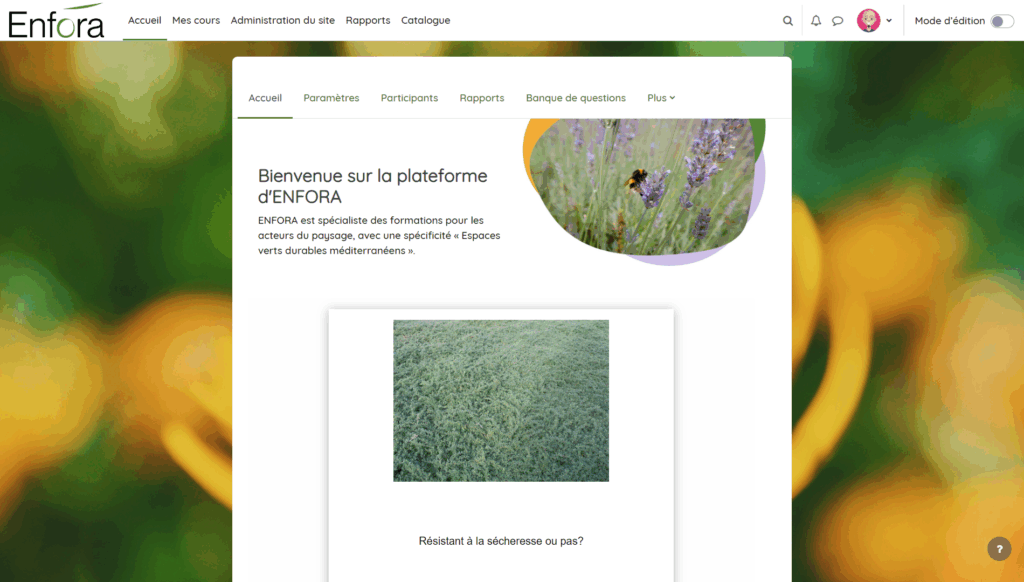This screenshot has width=1024, height=582.
Task: Open Administration du site menu
Action: [283, 20]
